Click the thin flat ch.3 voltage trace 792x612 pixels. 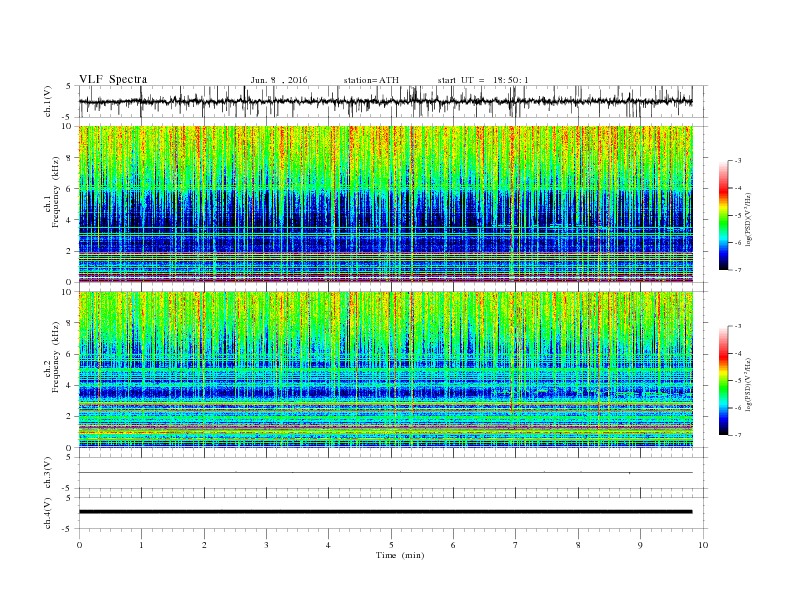[385, 473]
